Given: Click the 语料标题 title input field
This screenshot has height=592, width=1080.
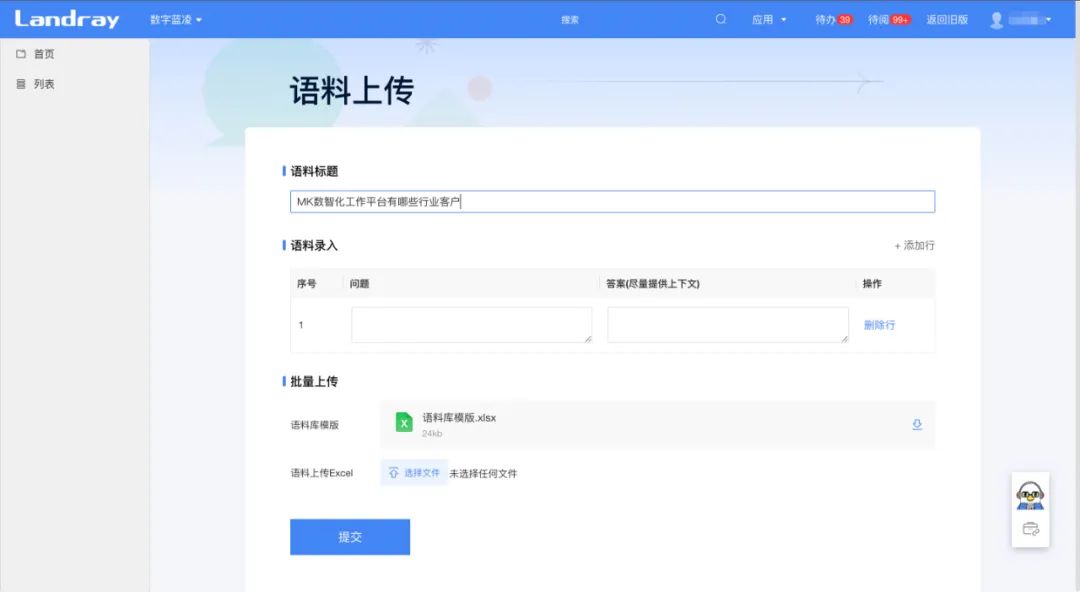Looking at the screenshot, I should [611, 200].
